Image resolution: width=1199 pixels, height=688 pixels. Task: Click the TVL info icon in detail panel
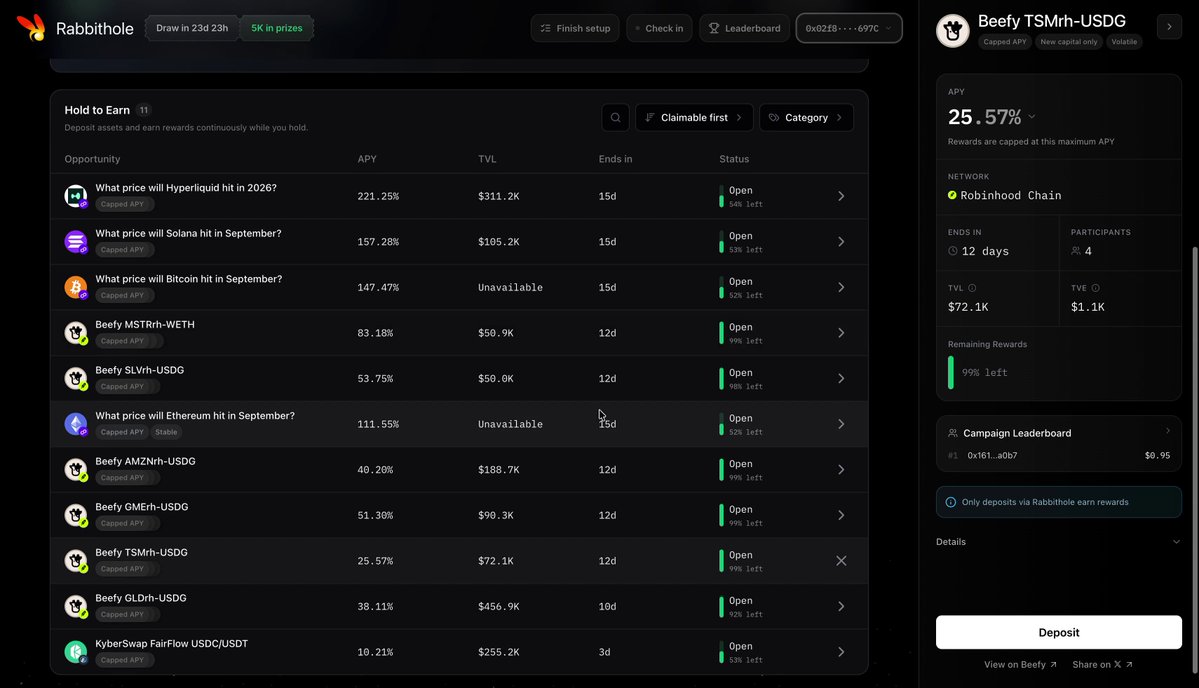[972, 288]
